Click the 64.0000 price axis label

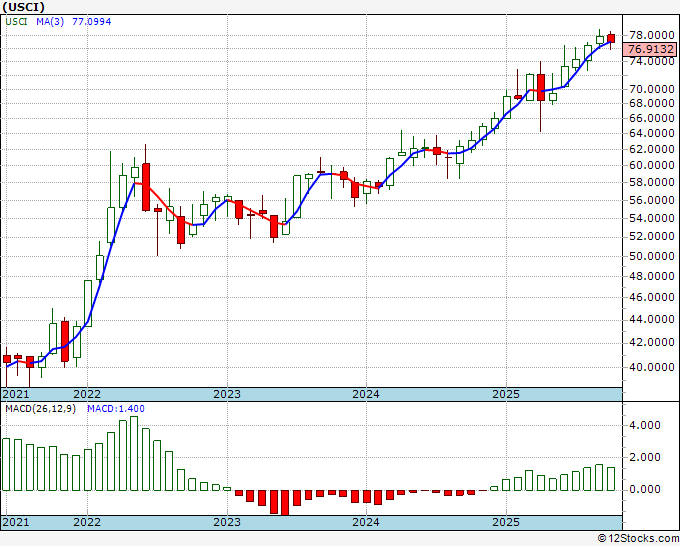pyautogui.click(x=652, y=133)
